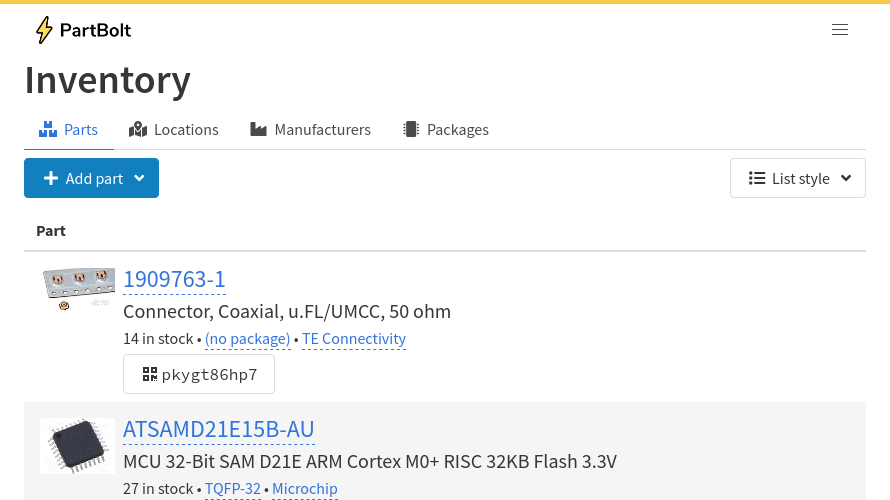Click the Inventory page heading
Image resolution: width=890 pixels, height=500 pixels.
tap(108, 80)
